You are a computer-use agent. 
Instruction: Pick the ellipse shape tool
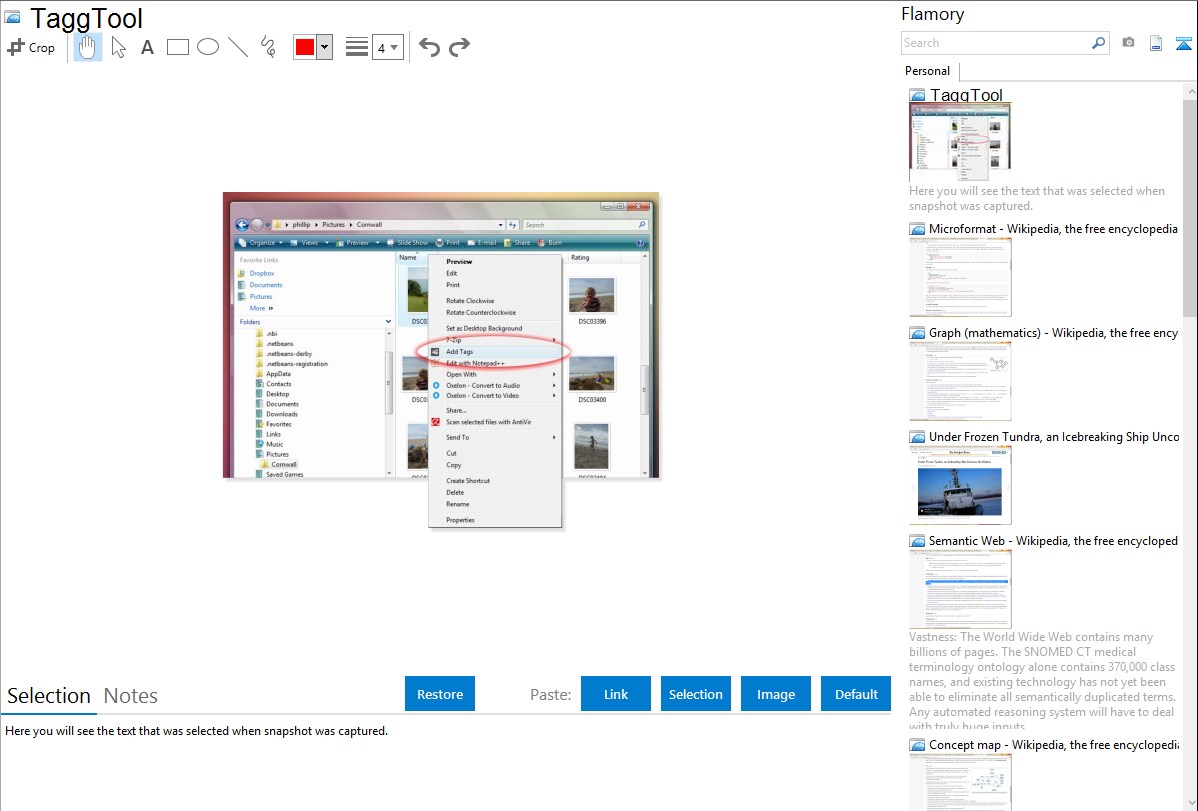coord(208,47)
